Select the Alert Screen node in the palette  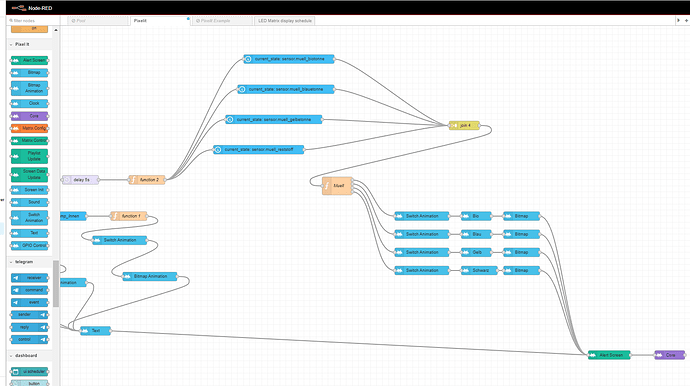[29, 60]
